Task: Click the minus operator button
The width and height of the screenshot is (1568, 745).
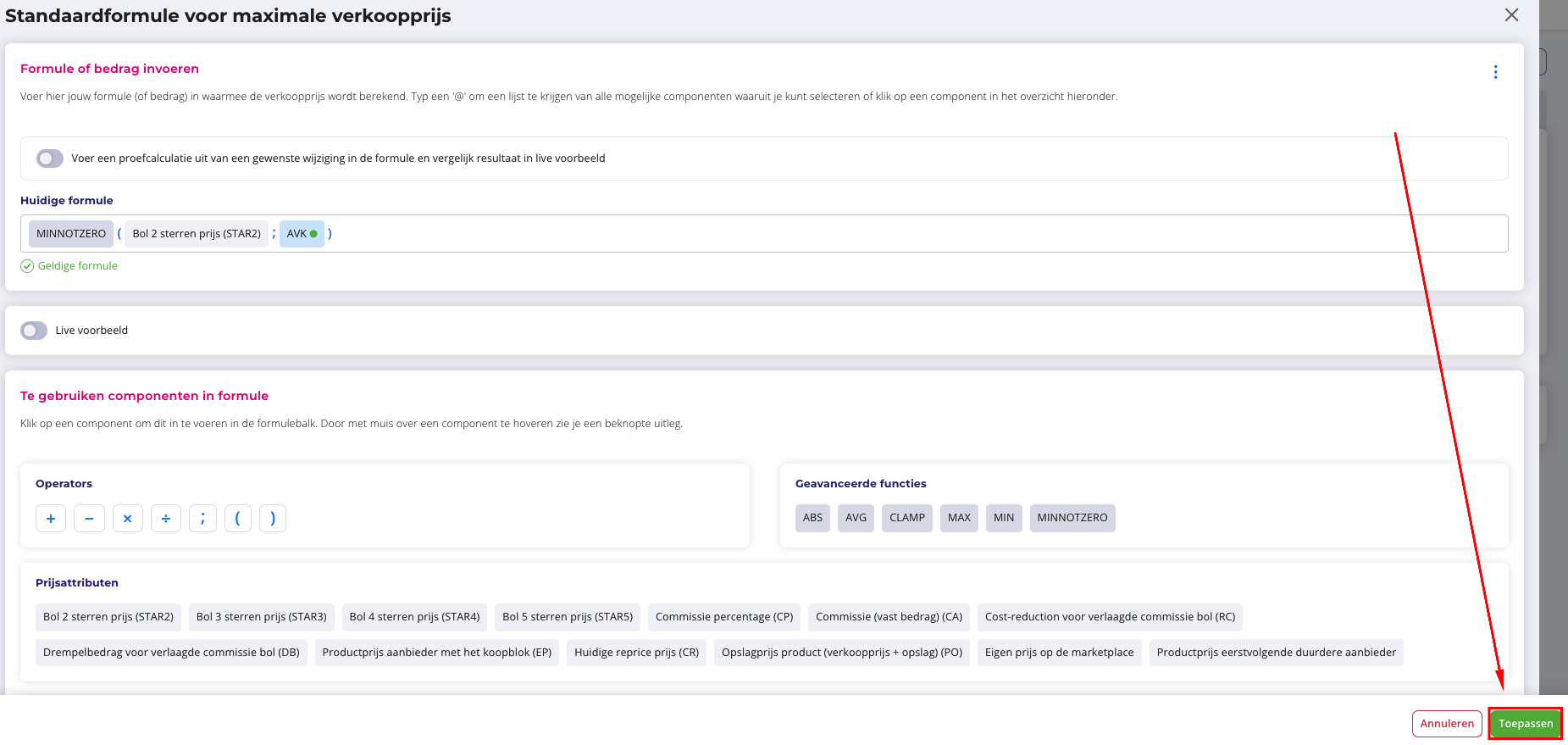Action: 89,518
